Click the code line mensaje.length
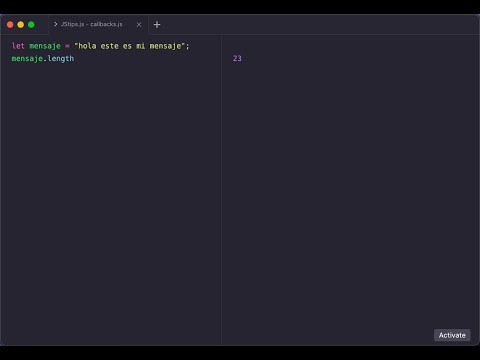 pyautogui.click(x=43, y=59)
